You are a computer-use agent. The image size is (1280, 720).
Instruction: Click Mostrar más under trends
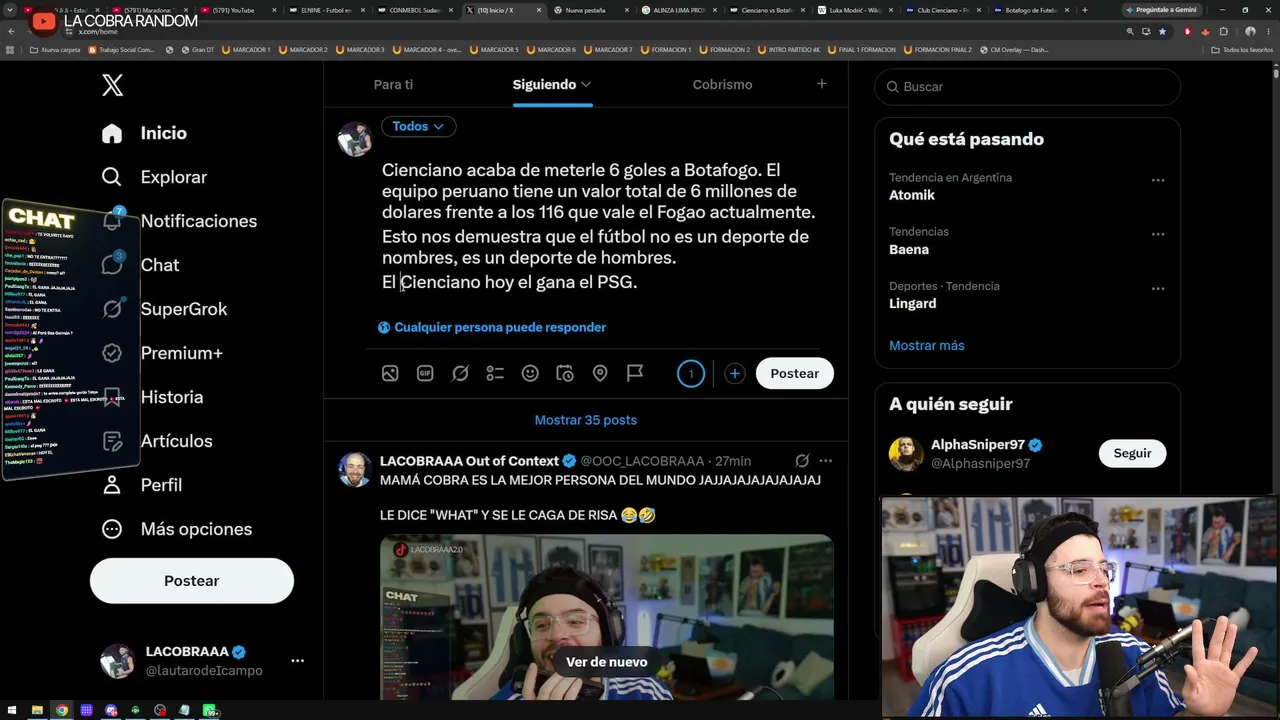[x=927, y=345]
